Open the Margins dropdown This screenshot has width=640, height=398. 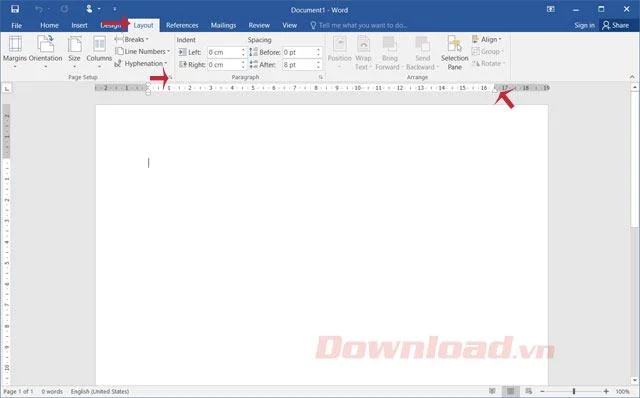pos(15,51)
